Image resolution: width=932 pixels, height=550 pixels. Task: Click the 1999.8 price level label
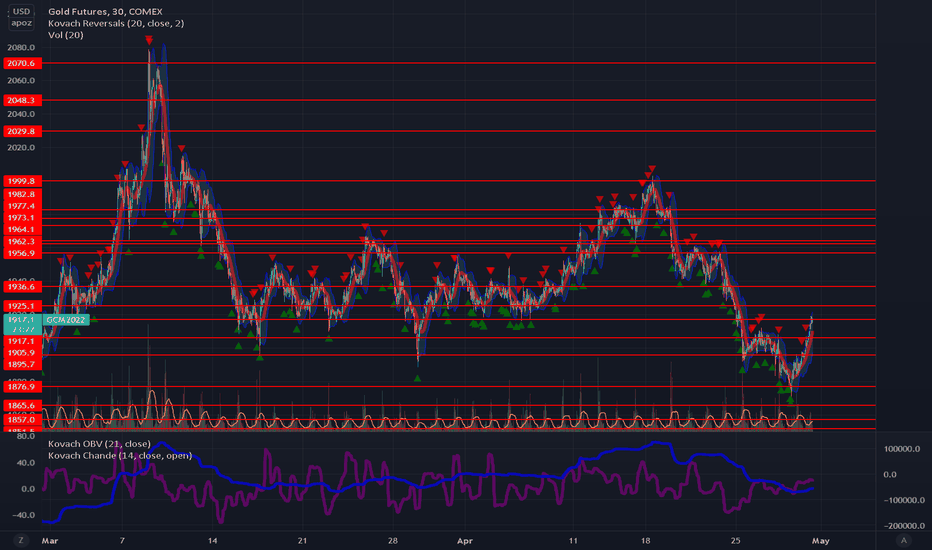tap(21, 181)
